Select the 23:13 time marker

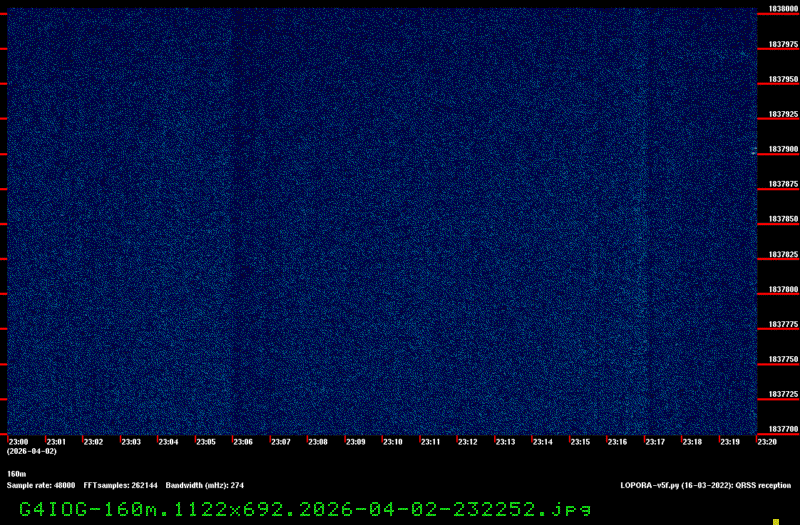[506, 442]
